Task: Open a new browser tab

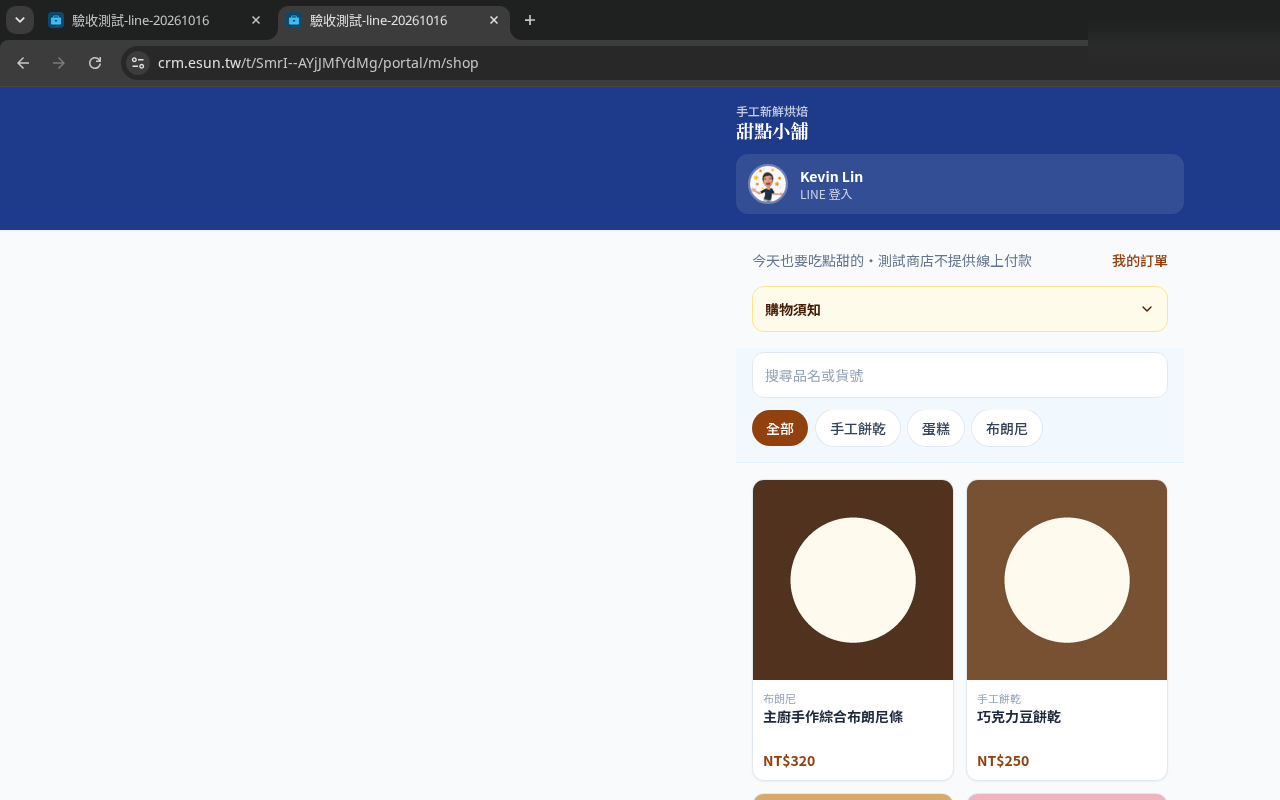Action: [530, 20]
